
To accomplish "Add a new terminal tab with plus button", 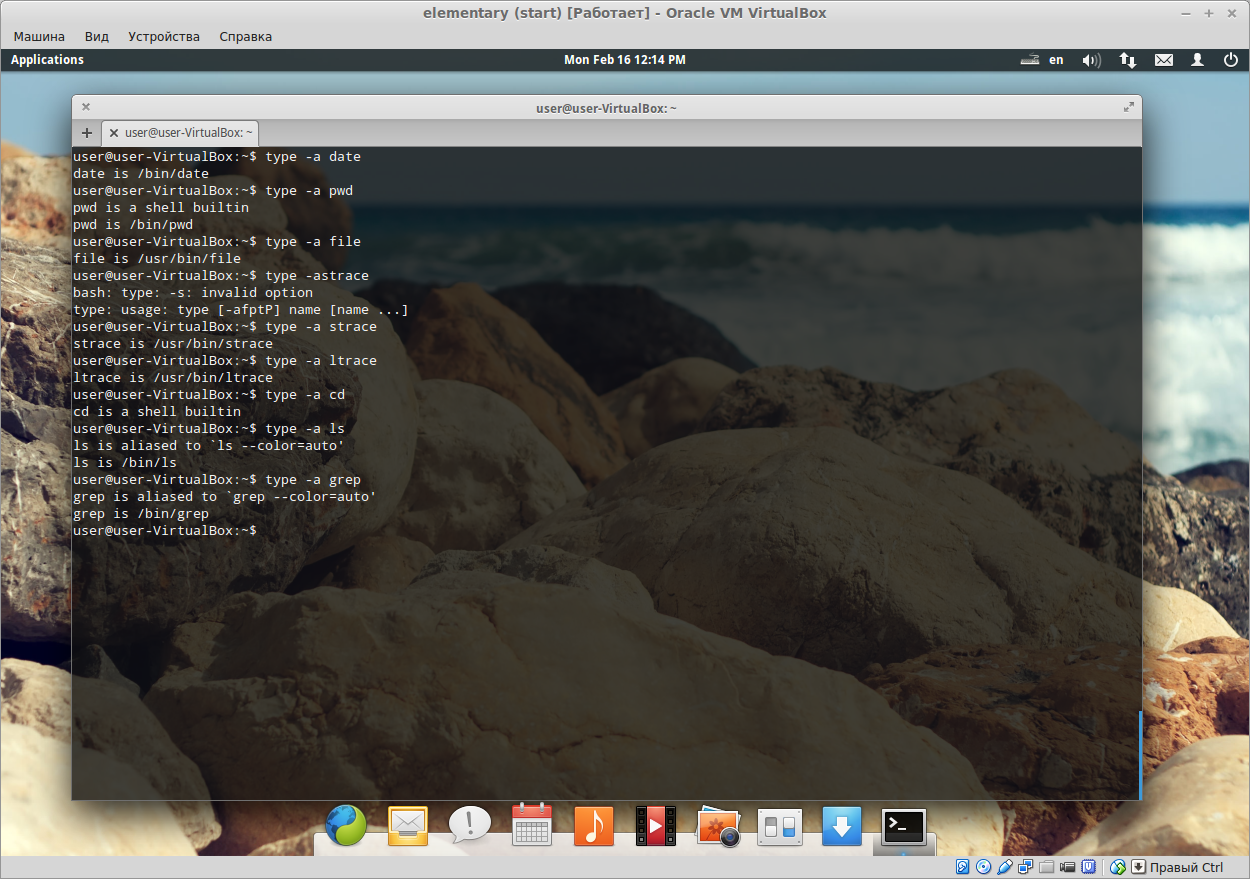I will coord(87,132).
